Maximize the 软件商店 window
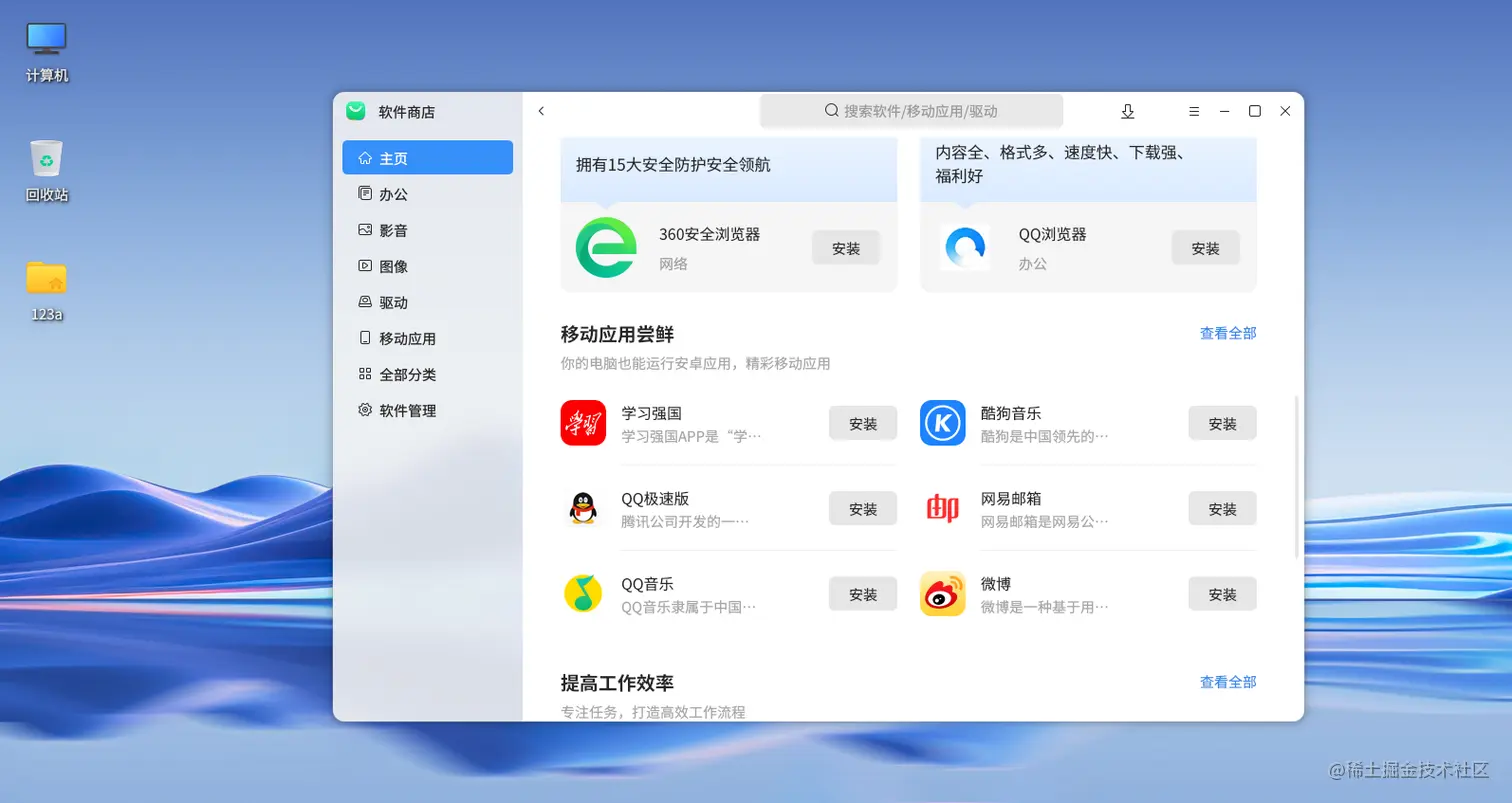1512x803 pixels. (1255, 111)
